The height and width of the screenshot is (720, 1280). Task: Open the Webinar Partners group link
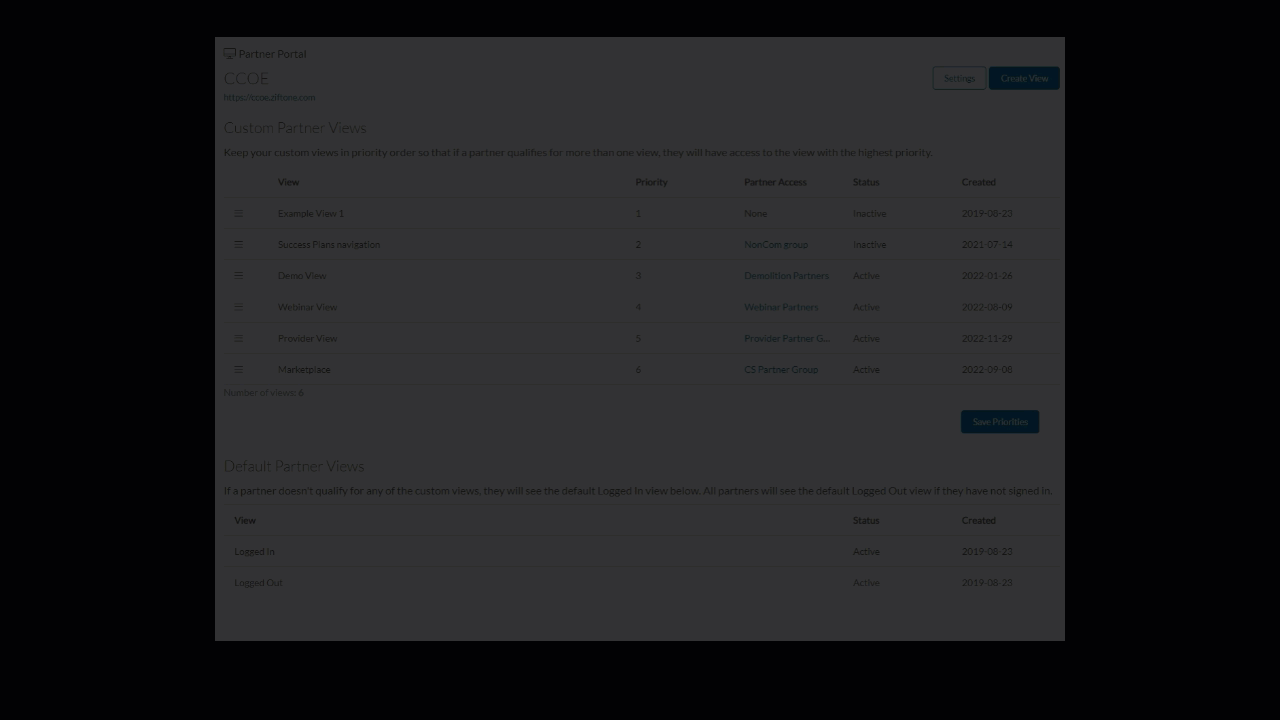pos(781,307)
